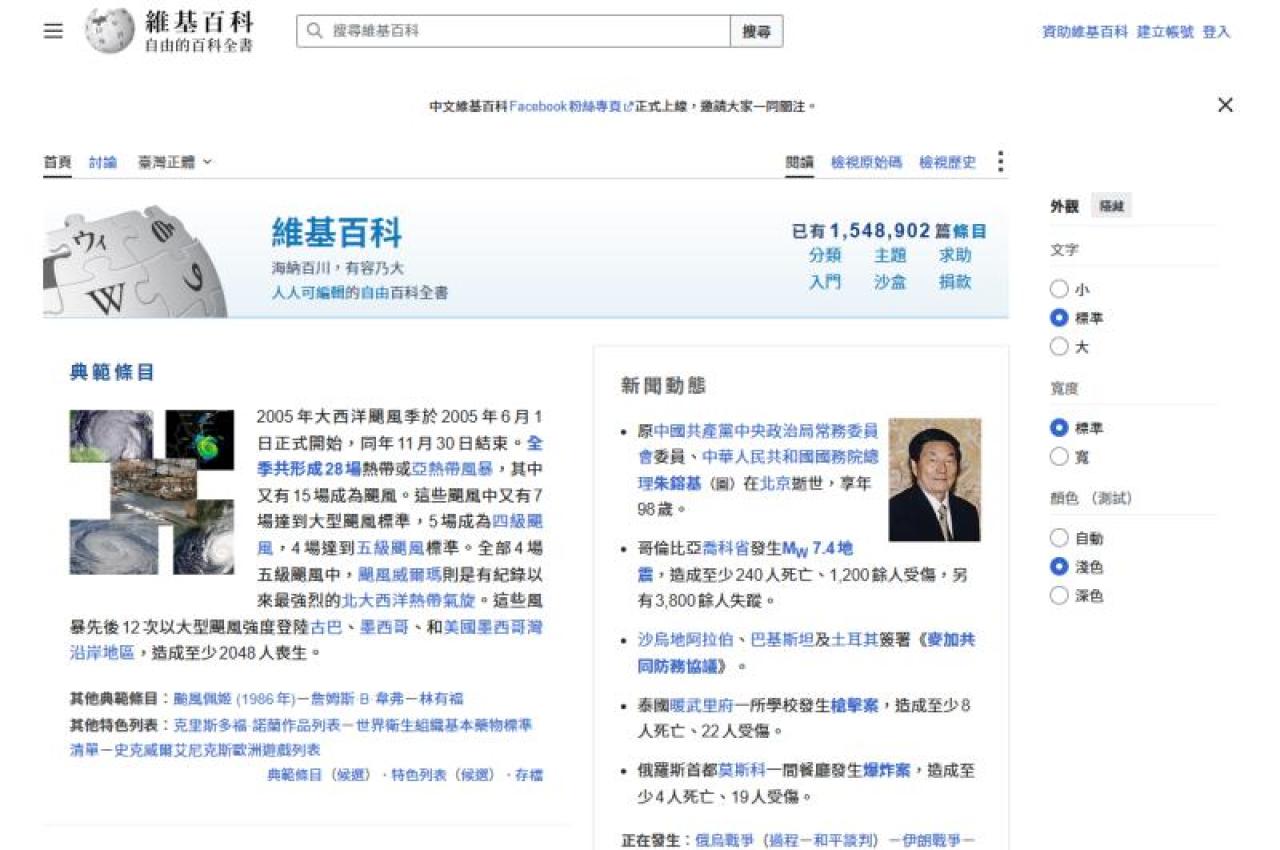This screenshot has height=850, width=1280.
Task: Dismiss the Facebook announcement banner
Action: [1225, 105]
